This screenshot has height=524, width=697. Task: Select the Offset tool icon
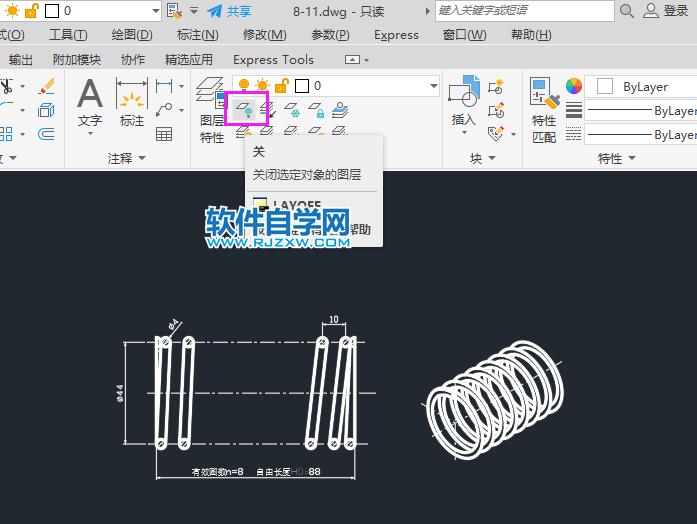tap(46, 134)
